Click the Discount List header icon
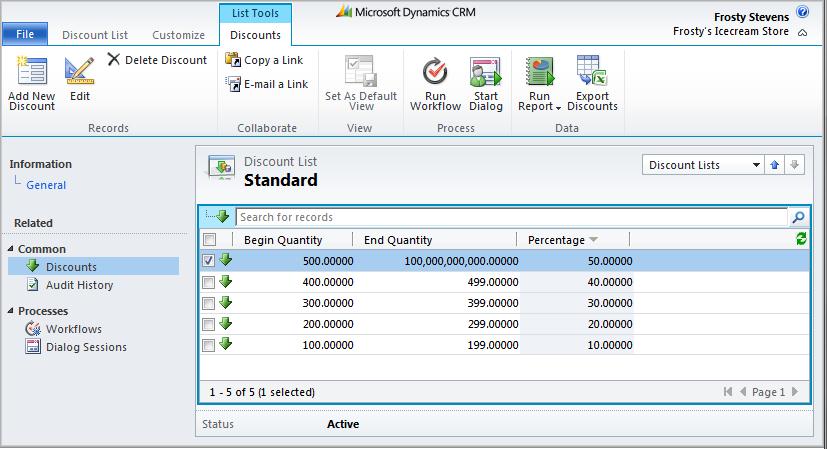 (x=221, y=168)
